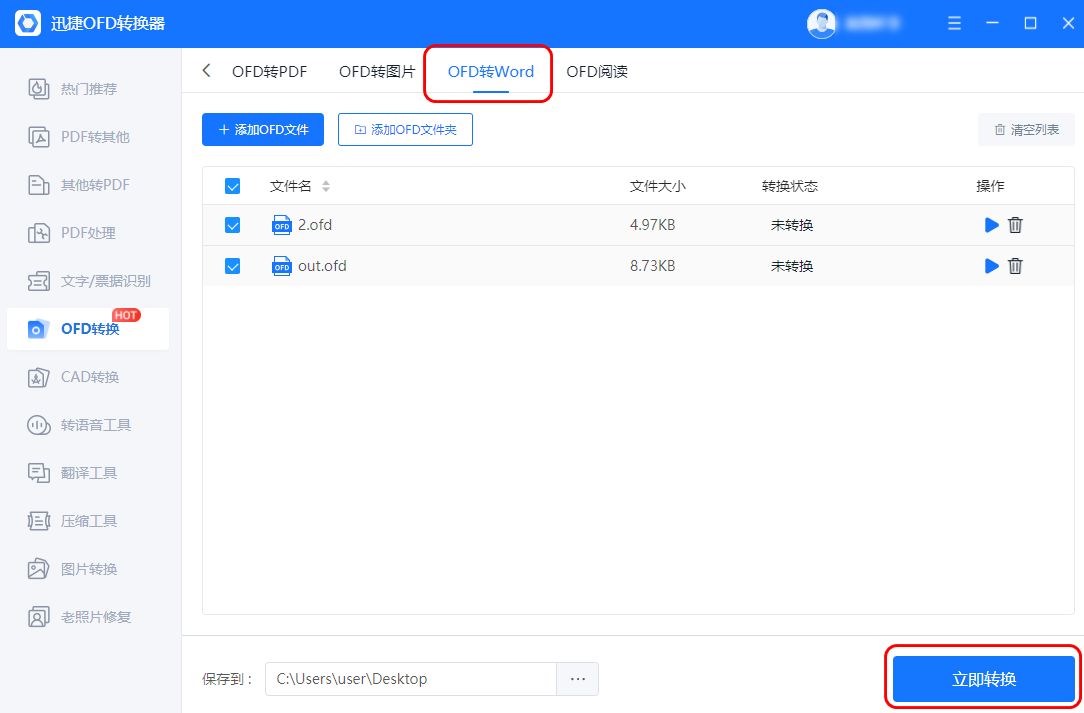The image size is (1084, 713).
Task: Click 添加OFD文件夹 to add a folder
Action: click(405, 129)
